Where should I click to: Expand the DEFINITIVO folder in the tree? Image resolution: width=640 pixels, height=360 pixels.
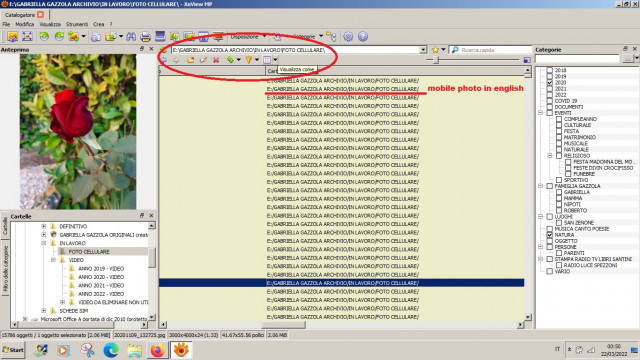coord(44,226)
